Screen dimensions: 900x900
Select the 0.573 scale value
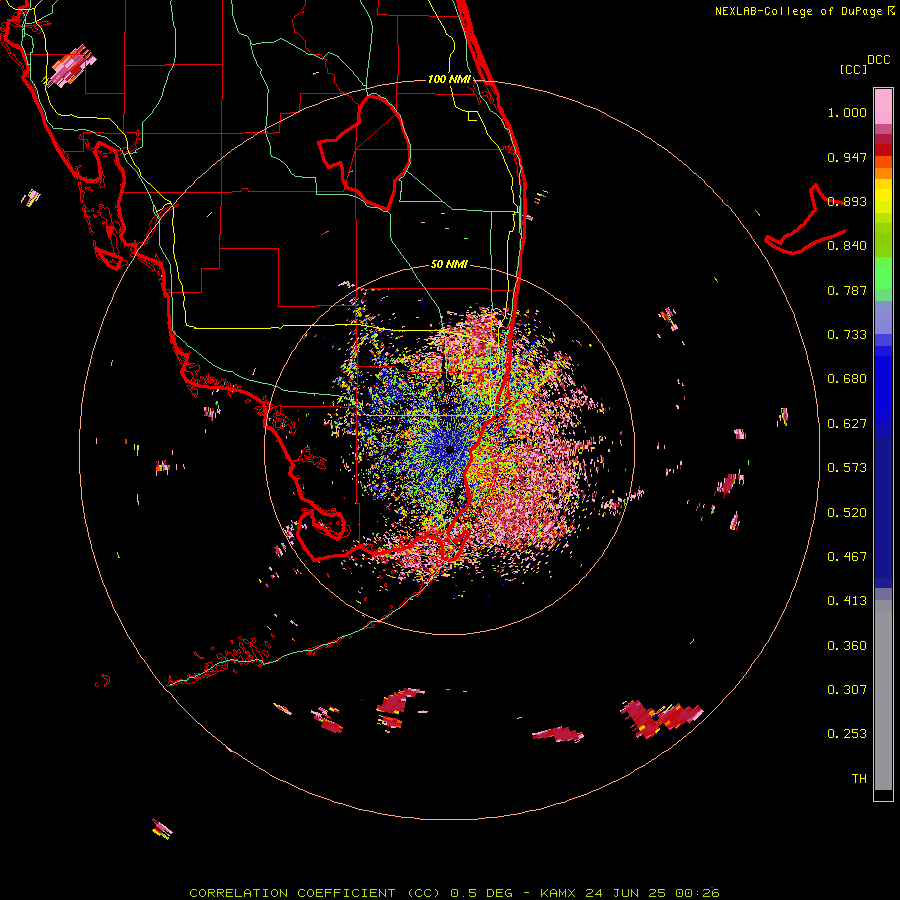pyautogui.click(x=847, y=468)
